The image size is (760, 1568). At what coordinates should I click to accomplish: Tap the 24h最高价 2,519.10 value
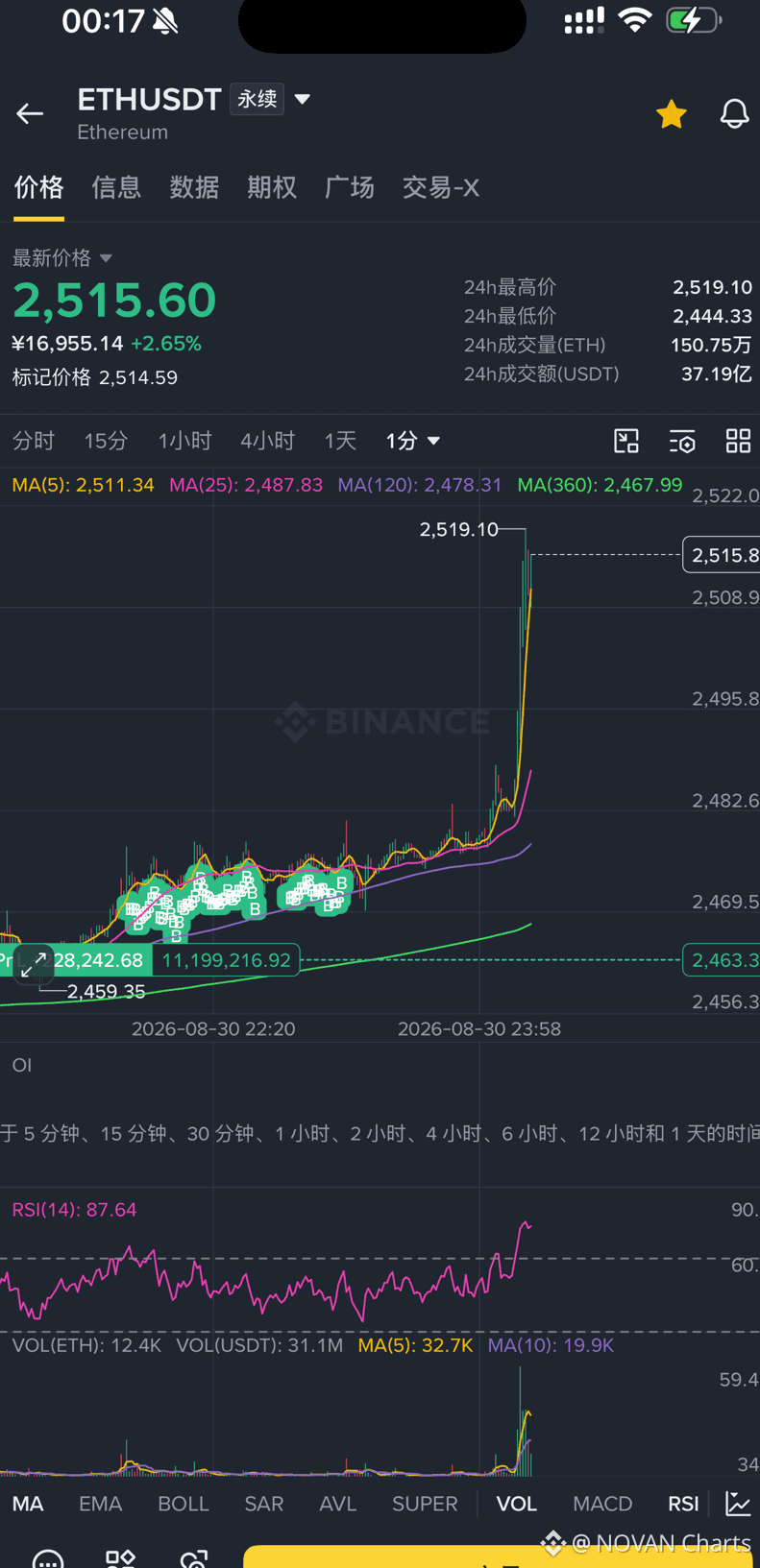712,287
